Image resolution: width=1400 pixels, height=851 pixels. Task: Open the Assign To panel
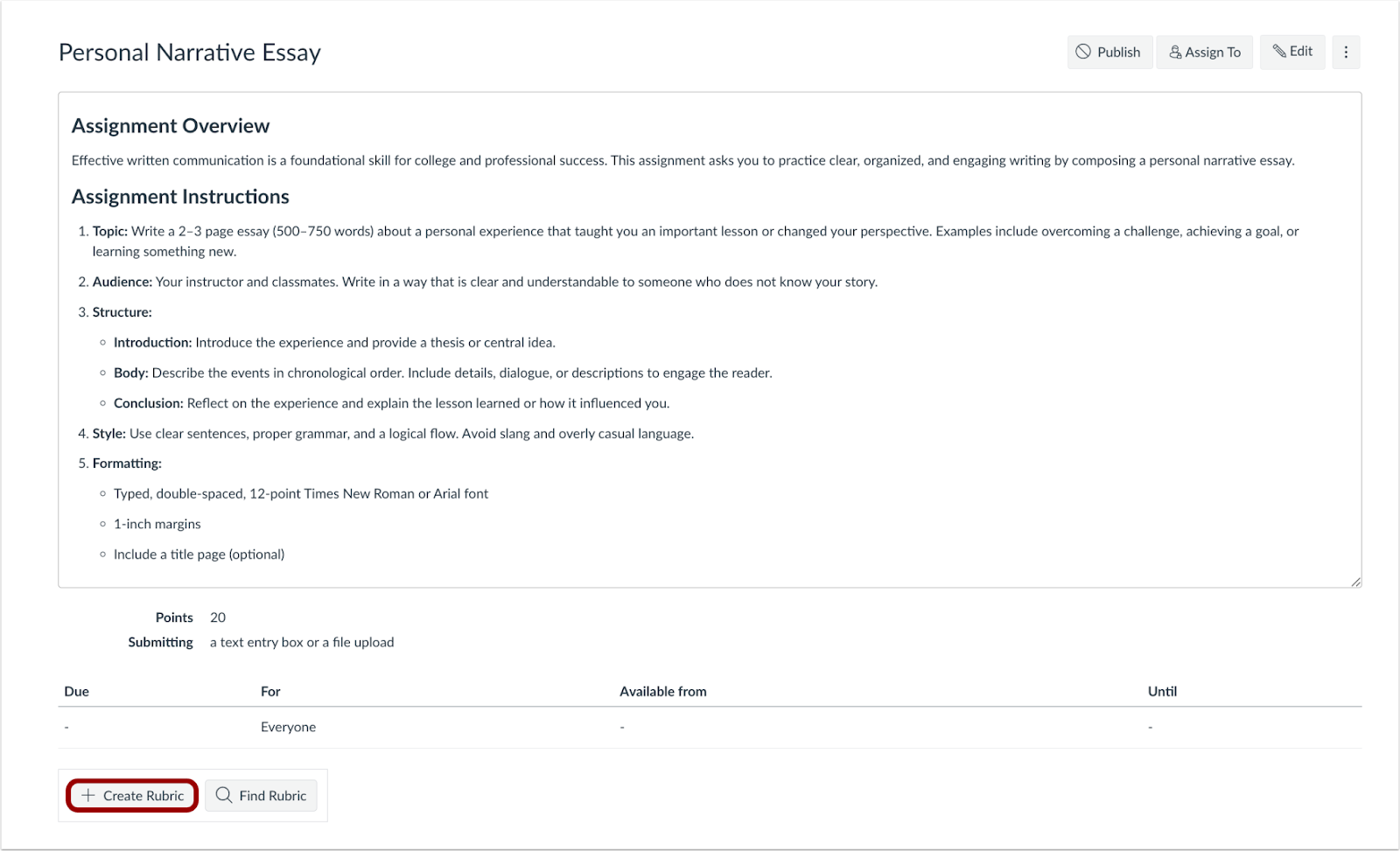1204,52
